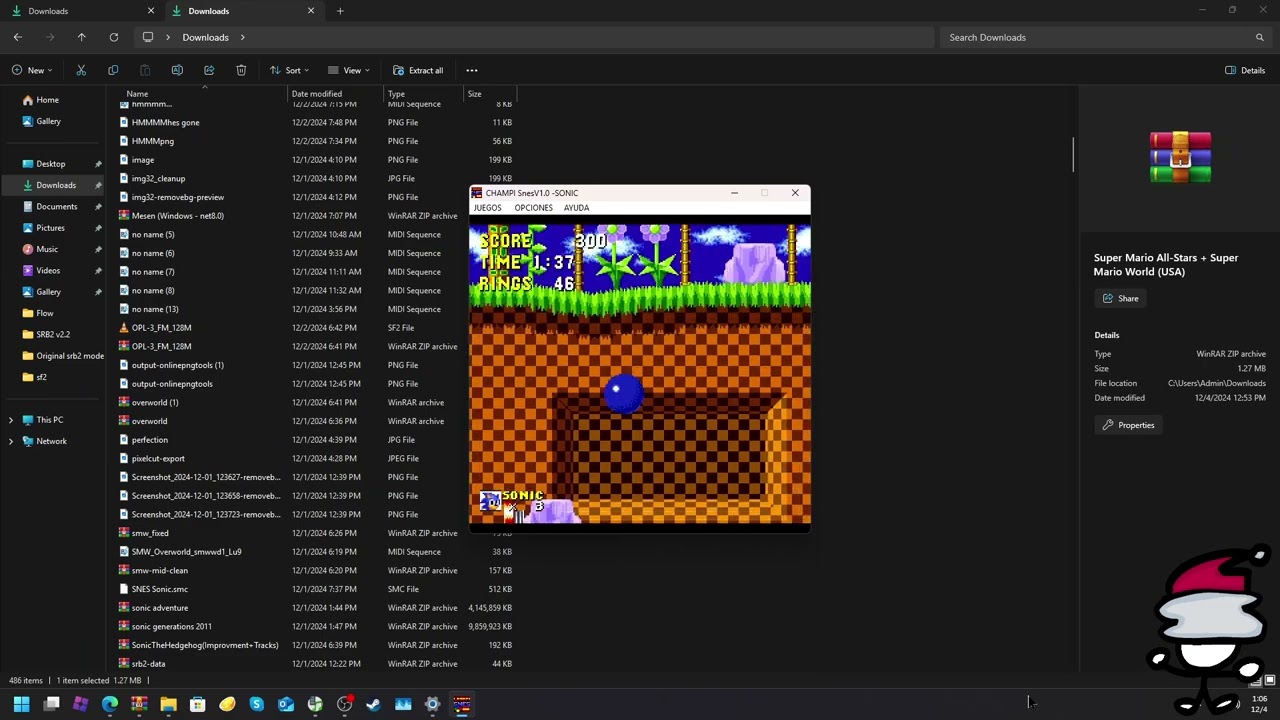Image resolution: width=1280 pixels, height=720 pixels.
Task: Go up one folder level arrow
Action: click(x=82, y=37)
